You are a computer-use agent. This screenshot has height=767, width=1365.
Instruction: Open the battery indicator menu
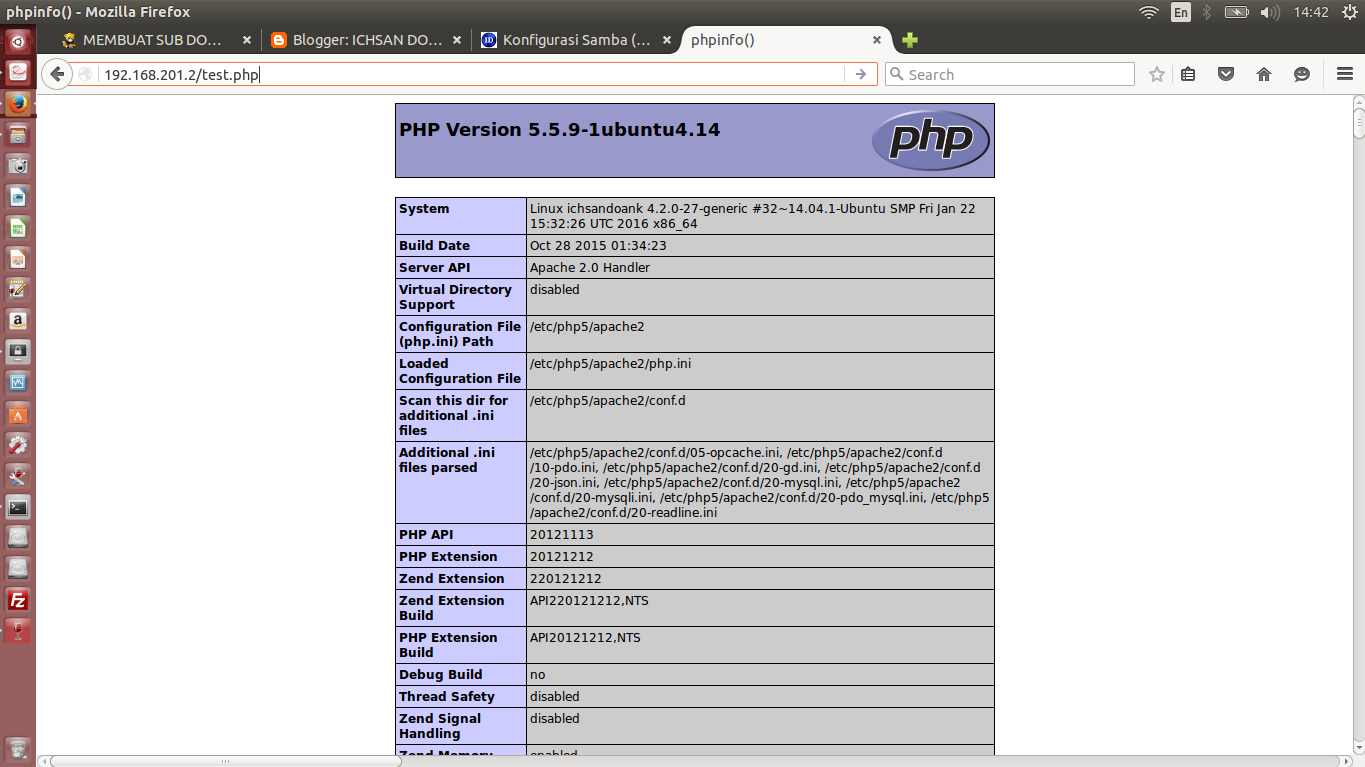click(1237, 12)
